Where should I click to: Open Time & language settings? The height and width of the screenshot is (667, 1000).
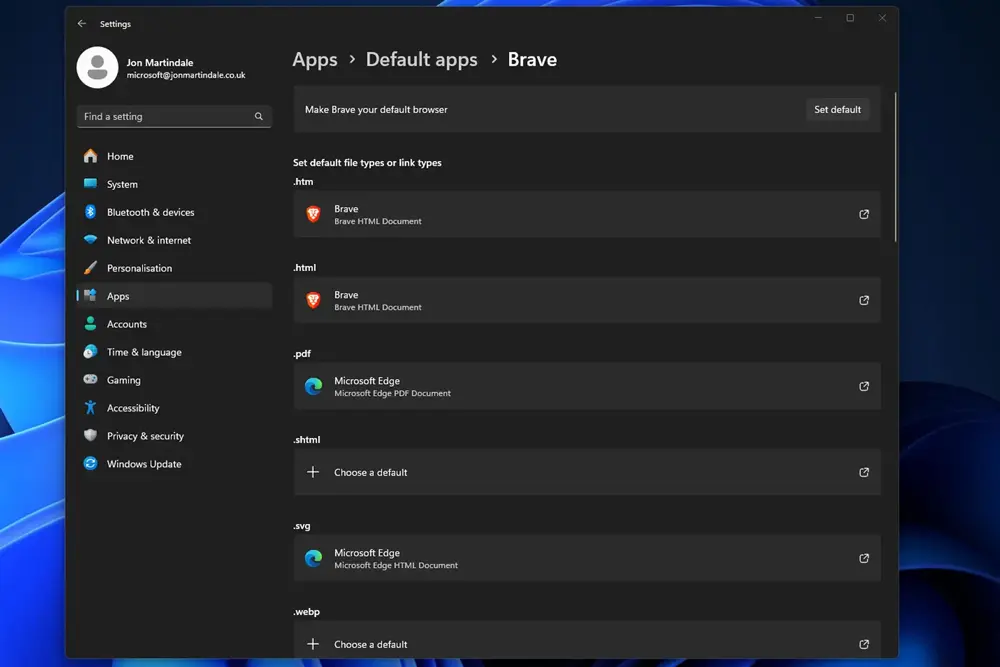(x=174, y=352)
